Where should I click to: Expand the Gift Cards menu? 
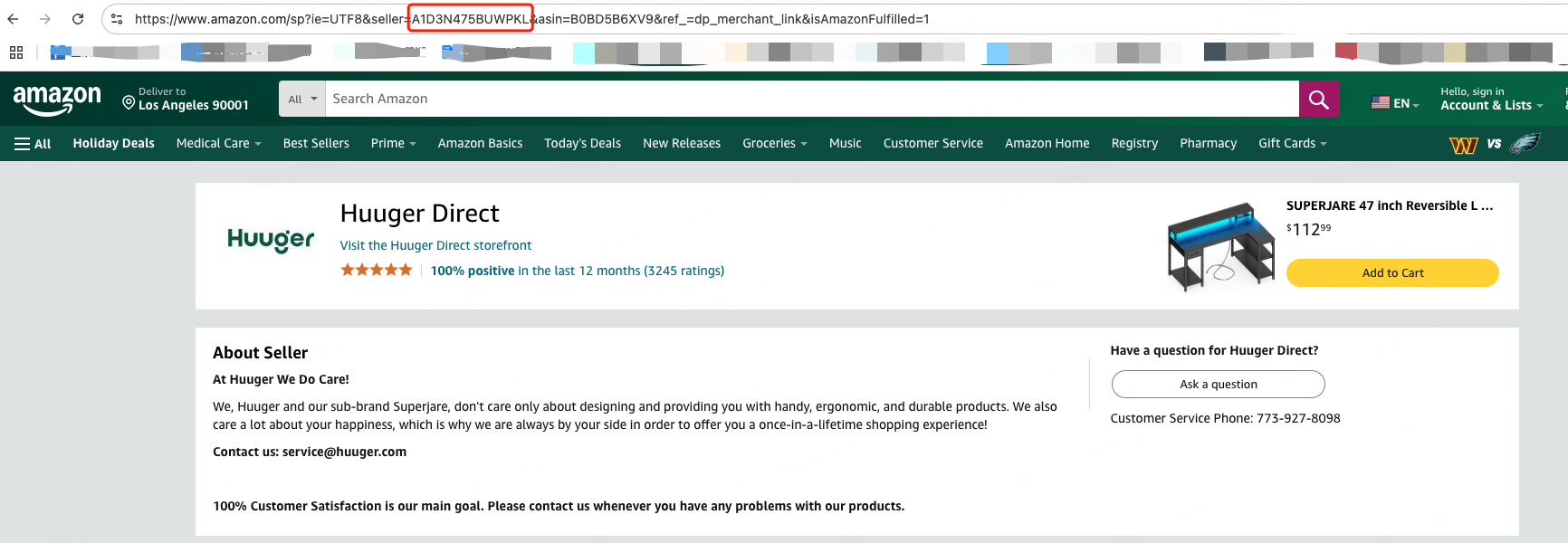pyautogui.click(x=1292, y=143)
